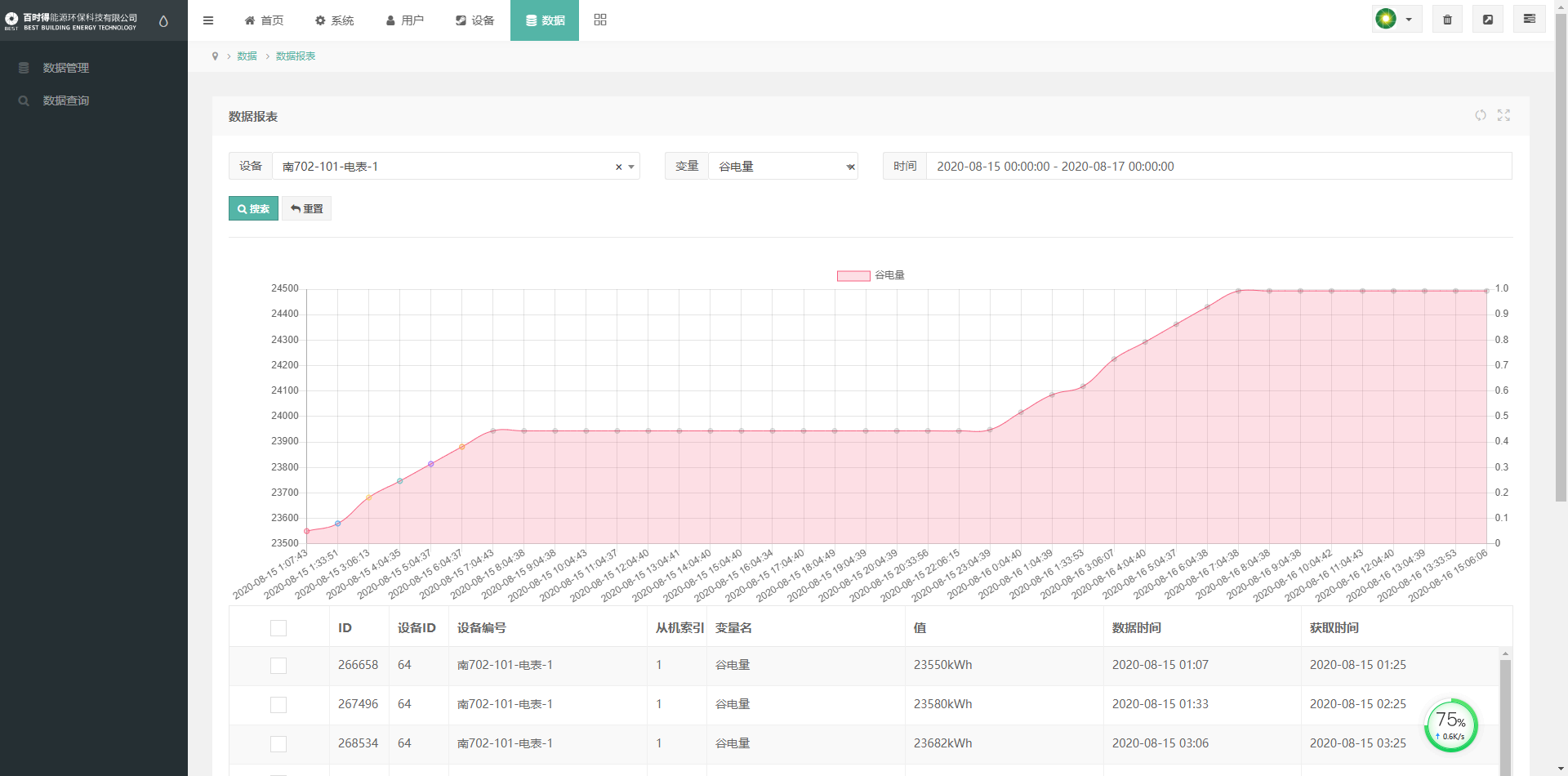1568x776 pixels.
Task: Open the 设备 device tab
Action: [474, 20]
